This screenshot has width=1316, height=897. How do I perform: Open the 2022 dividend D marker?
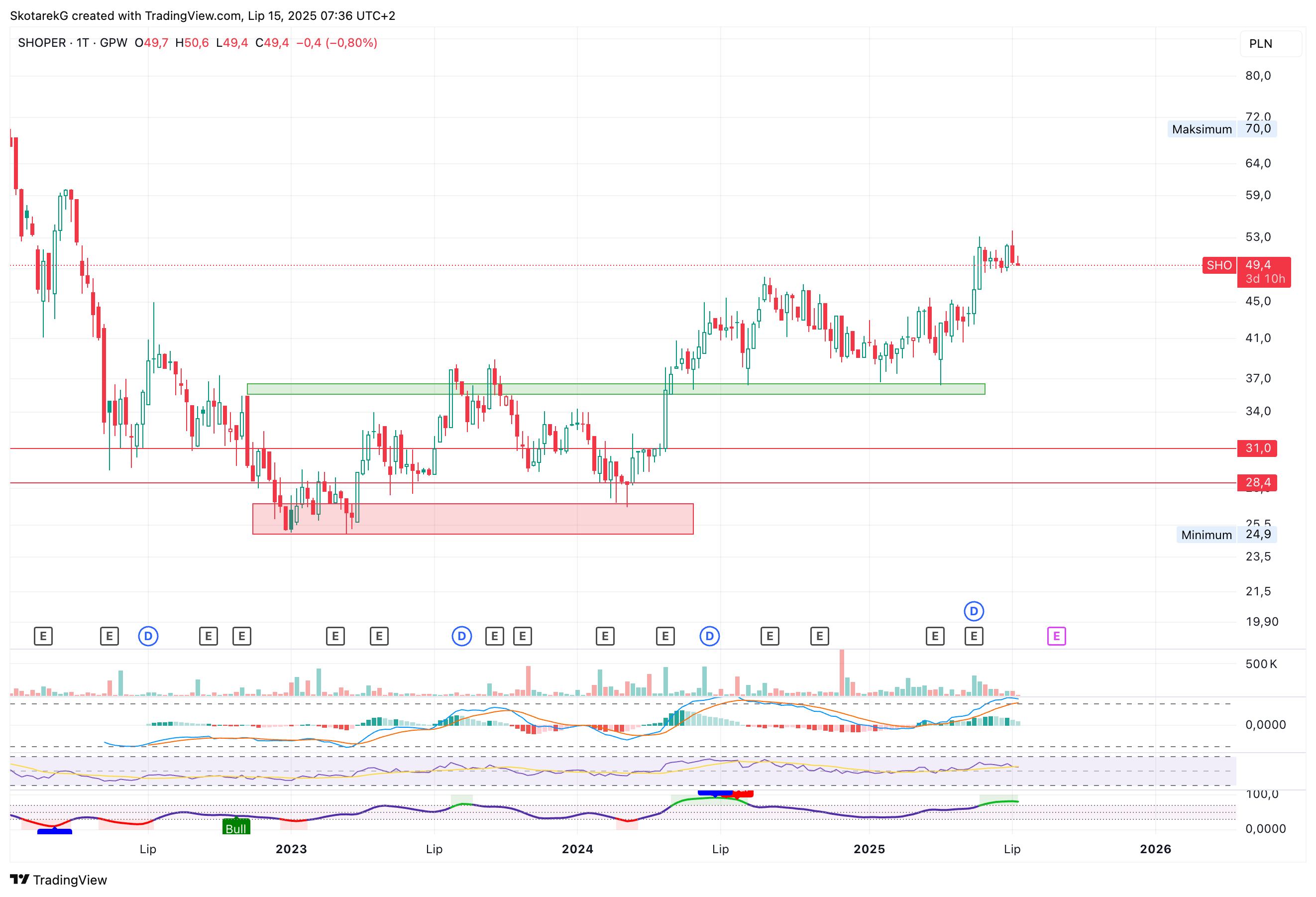coord(148,636)
